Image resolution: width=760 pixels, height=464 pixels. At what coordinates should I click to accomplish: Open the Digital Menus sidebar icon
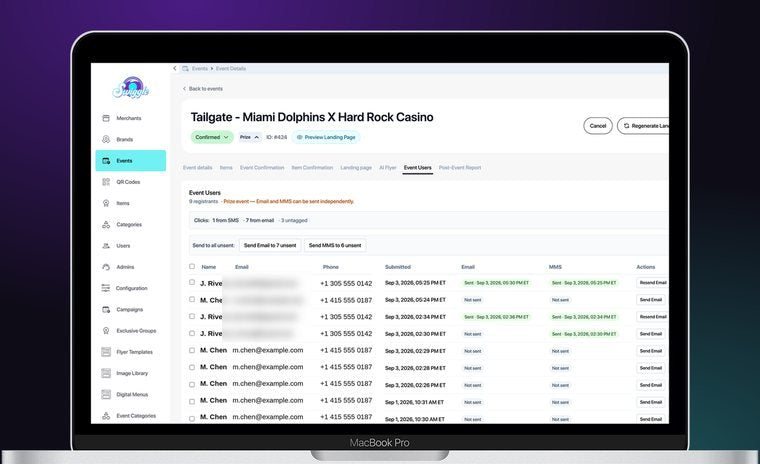[x=106, y=394]
